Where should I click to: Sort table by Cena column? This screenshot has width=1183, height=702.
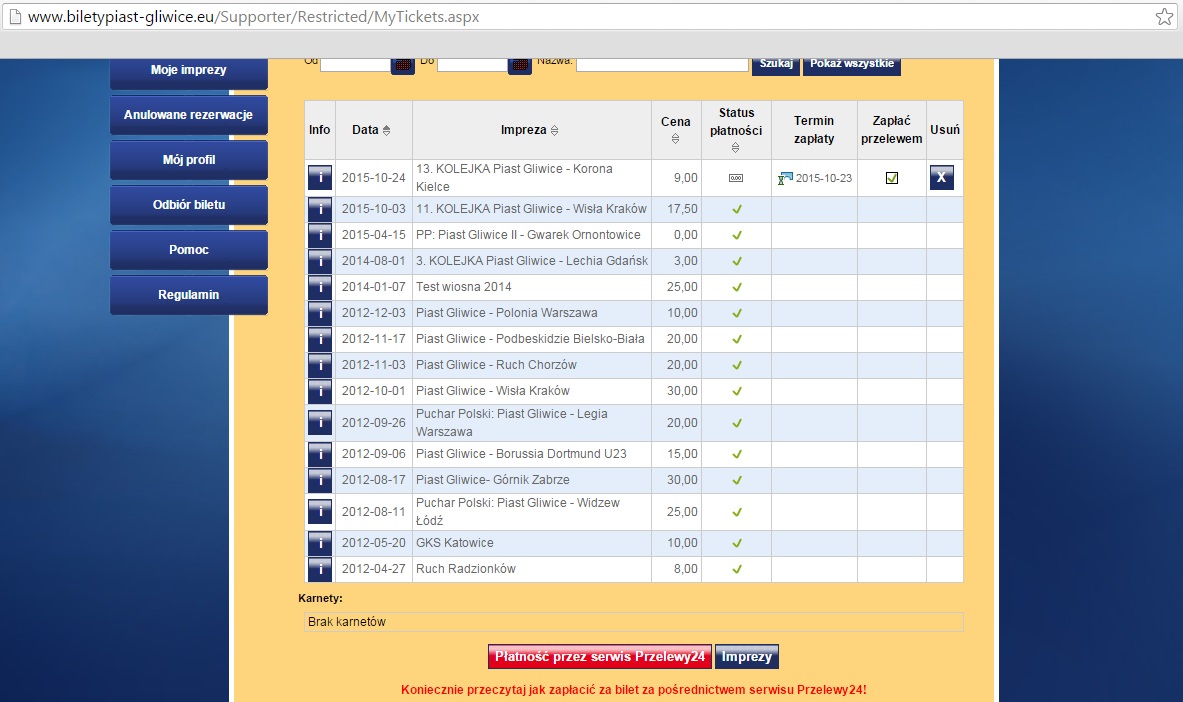point(675,139)
